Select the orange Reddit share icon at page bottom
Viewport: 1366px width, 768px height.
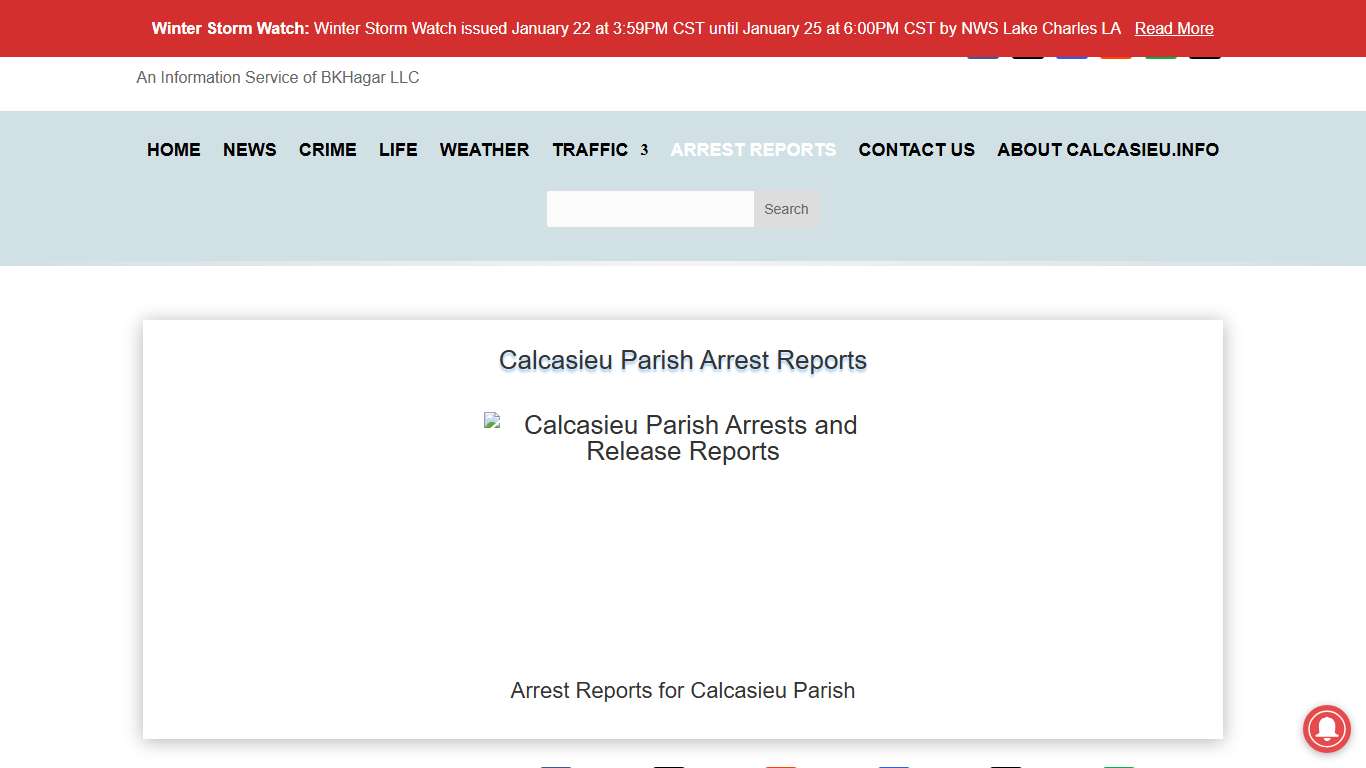click(x=781, y=765)
